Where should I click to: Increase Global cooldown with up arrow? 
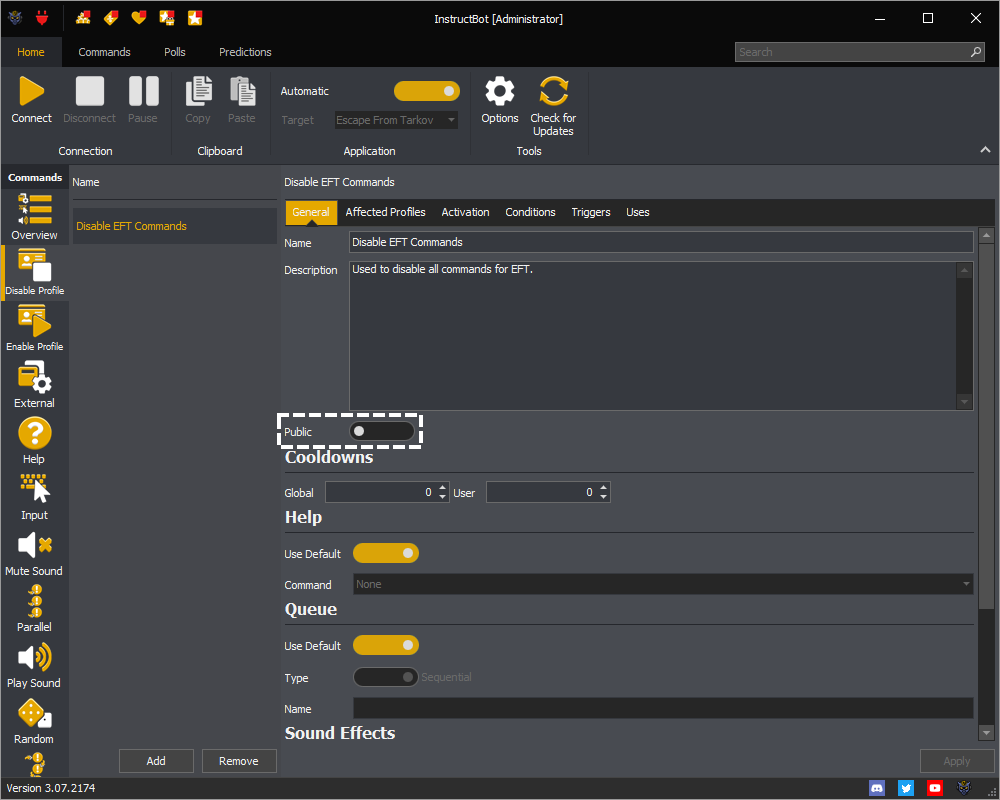[x=443, y=487]
